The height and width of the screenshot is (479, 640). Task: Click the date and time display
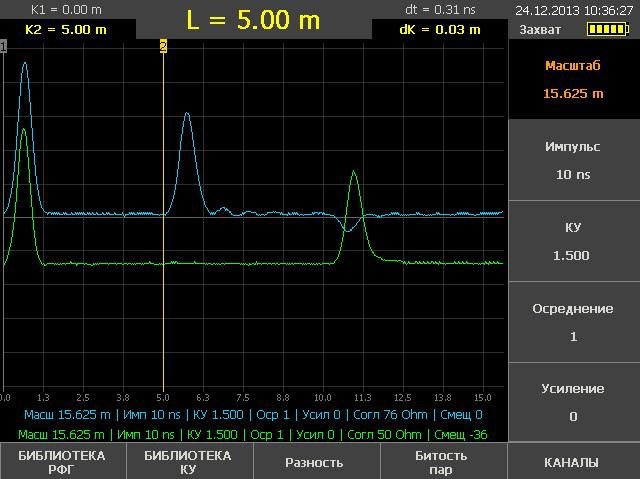pos(574,10)
